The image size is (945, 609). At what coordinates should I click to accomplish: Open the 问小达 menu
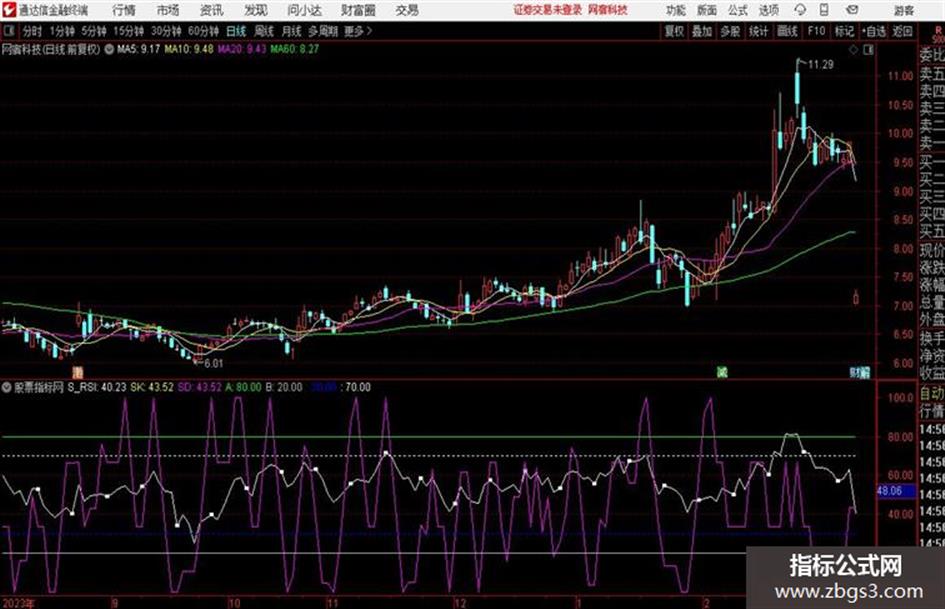click(304, 10)
